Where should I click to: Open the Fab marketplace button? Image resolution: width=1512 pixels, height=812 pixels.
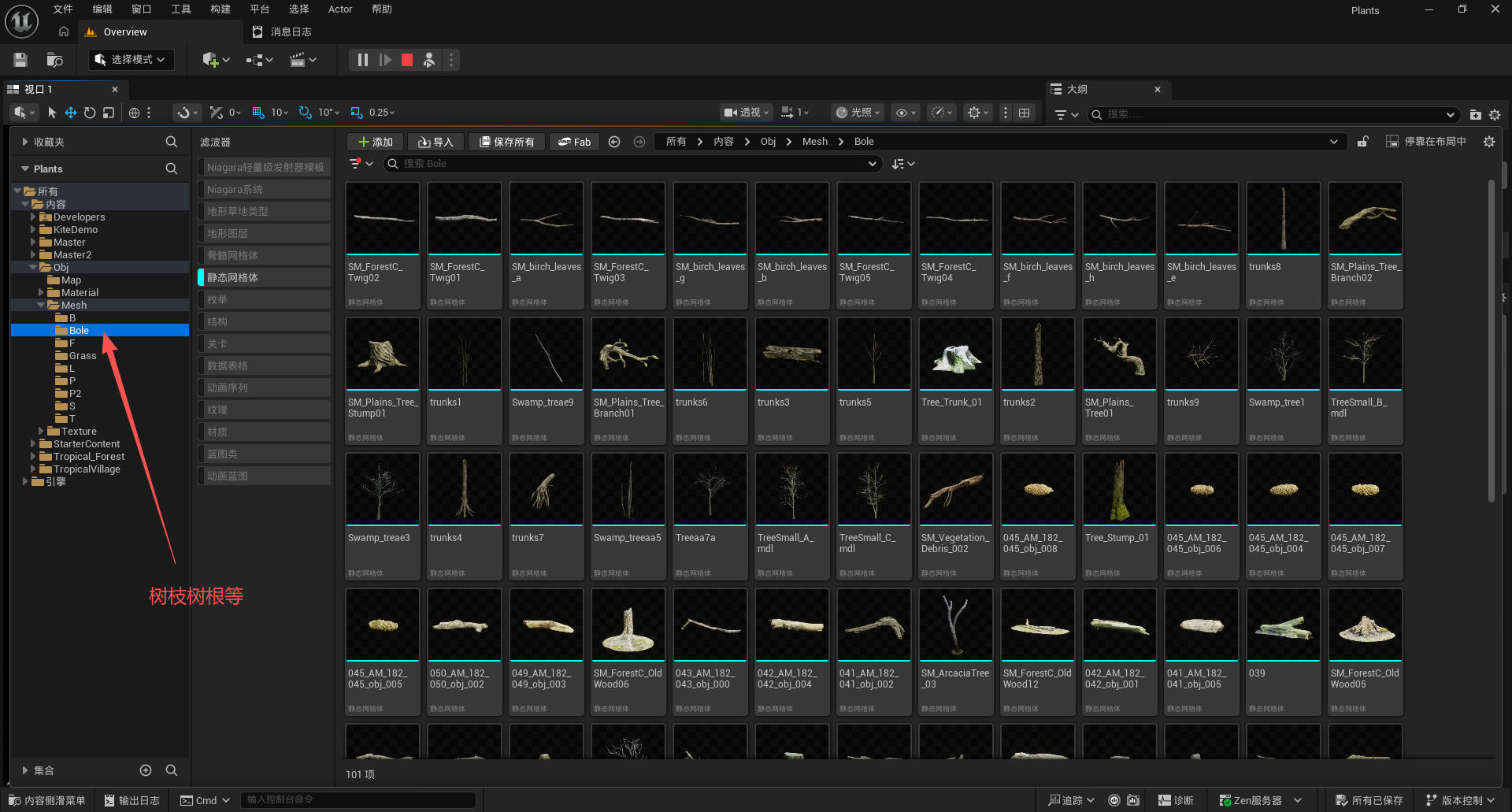point(575,142)
